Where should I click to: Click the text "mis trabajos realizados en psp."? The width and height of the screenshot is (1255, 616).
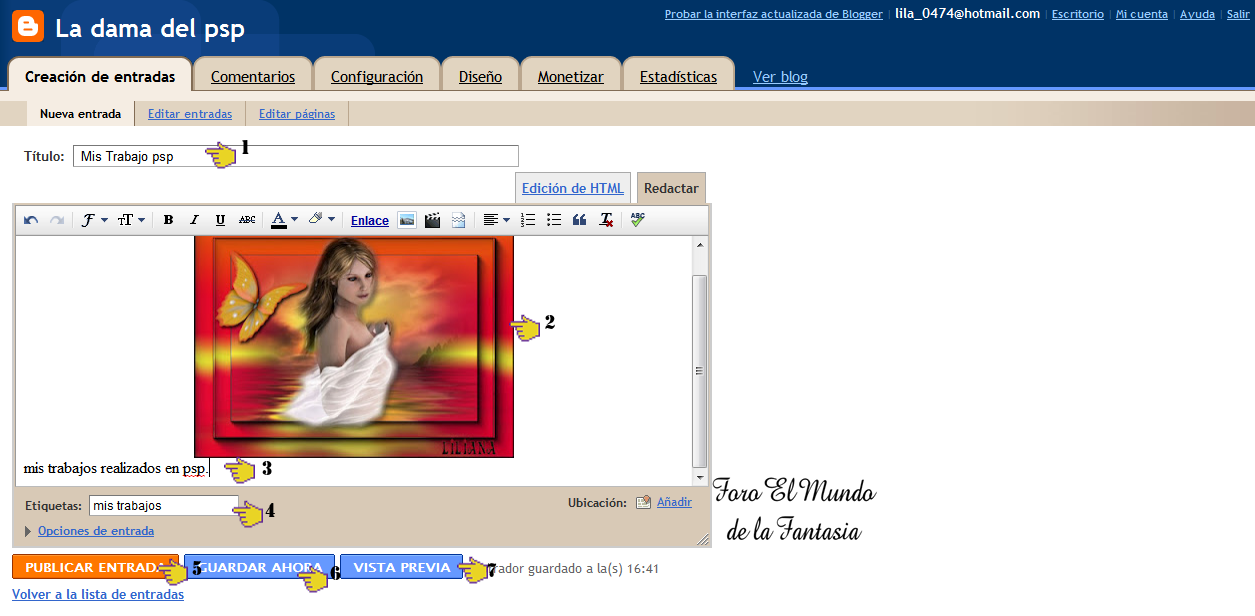point(115,468)
